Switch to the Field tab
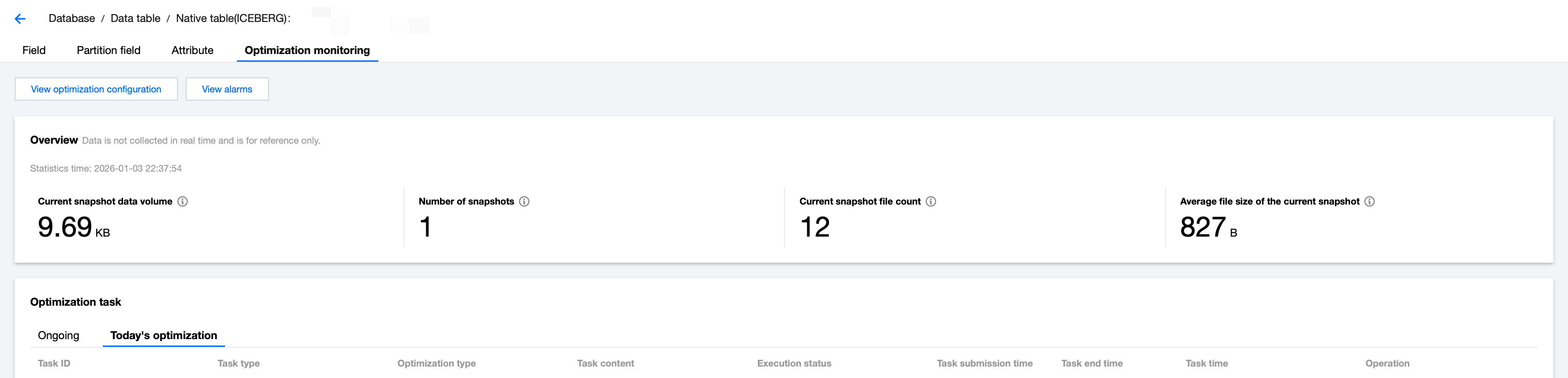This screenshot has width=1568, height=378. [x=34, y=50]
